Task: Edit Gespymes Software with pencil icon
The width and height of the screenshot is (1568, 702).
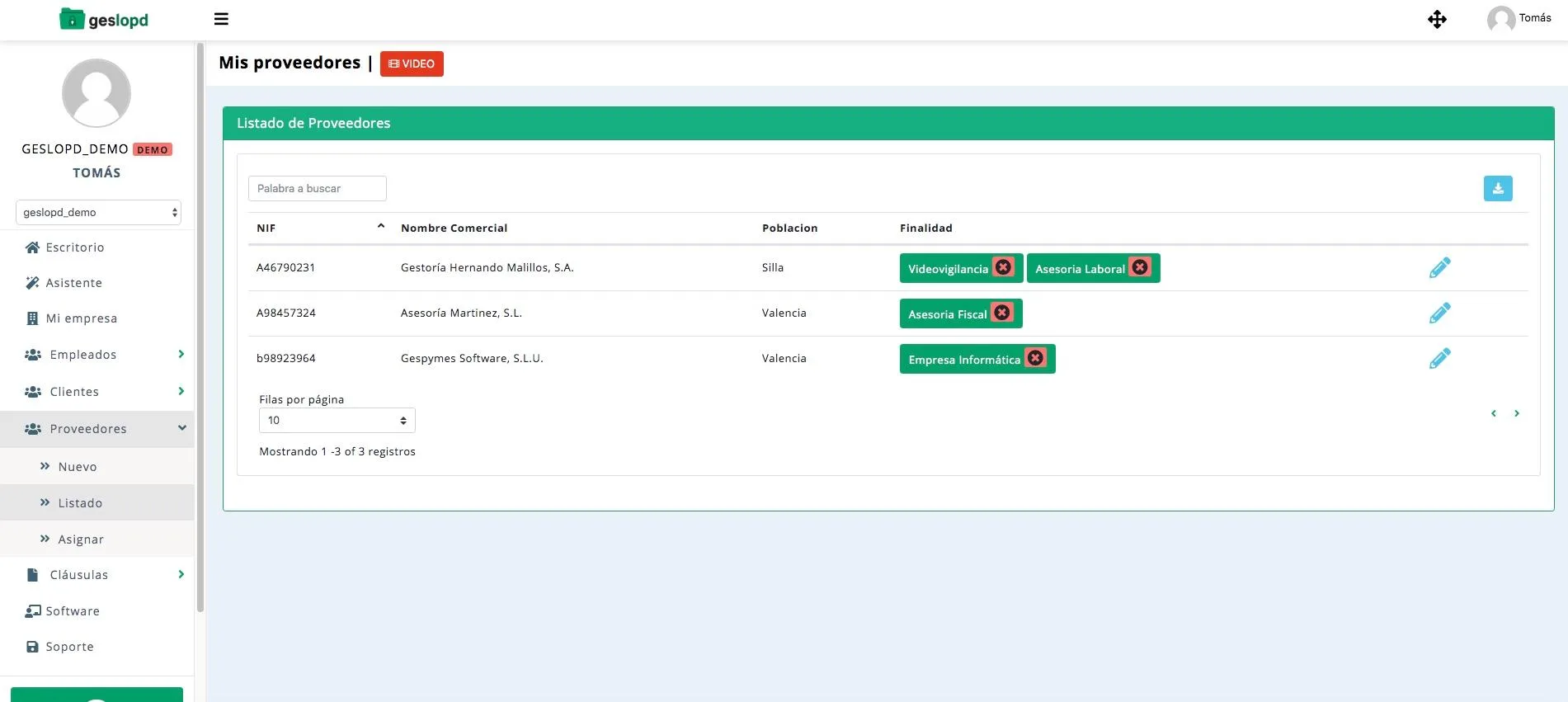Action: (1439, 358)
